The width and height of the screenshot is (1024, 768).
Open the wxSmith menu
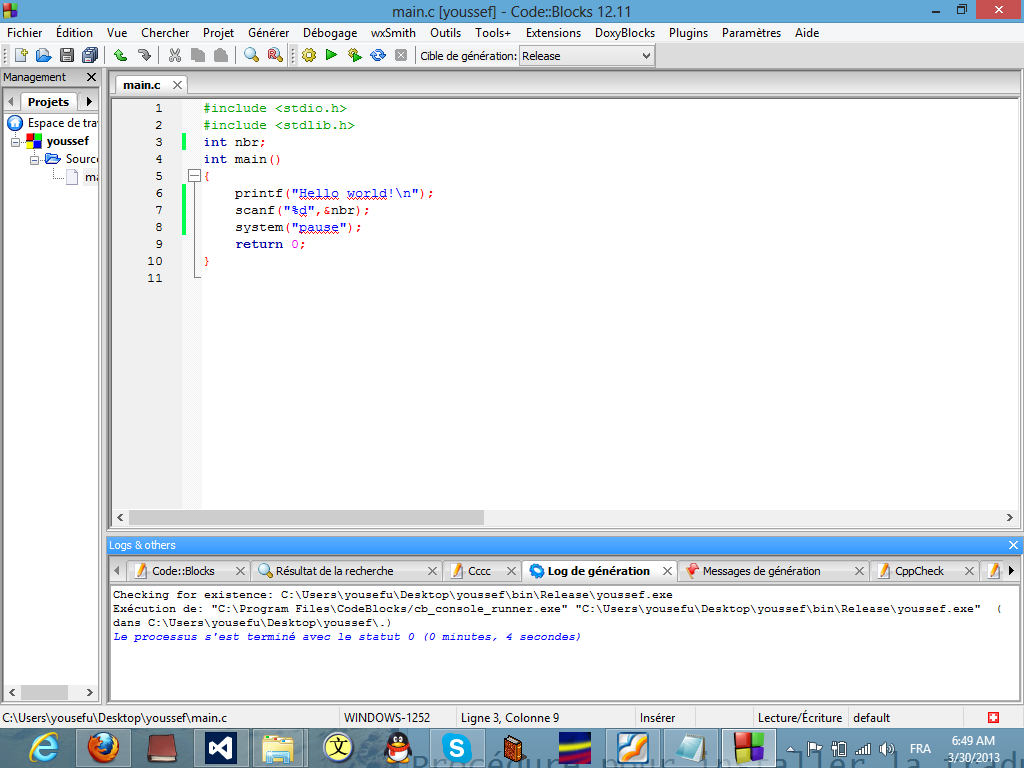click(393, 33)
